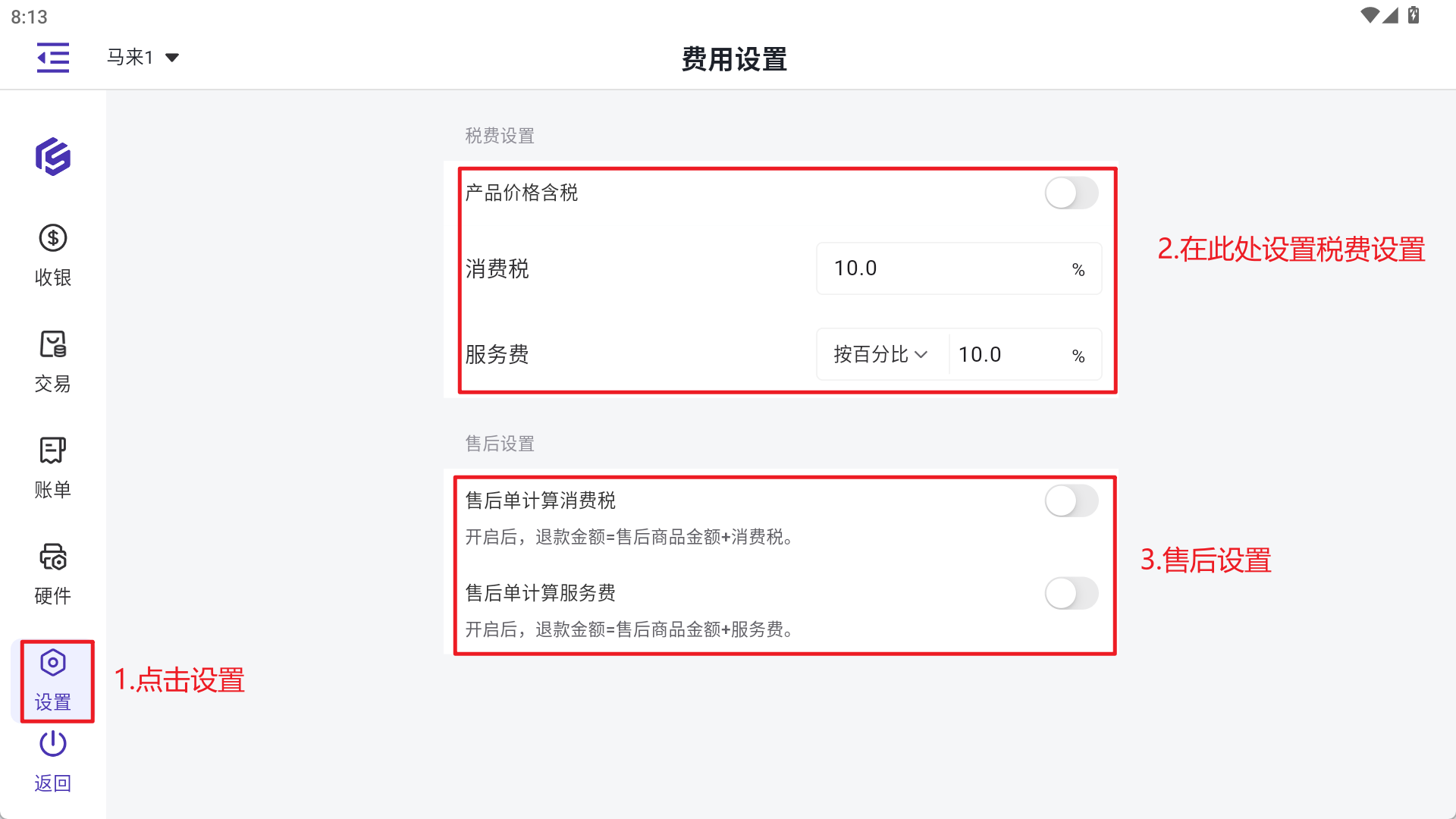Turn on 售后单计算服务费 switch
The width and height of the screenshot is (1456, 819).
1071,594
